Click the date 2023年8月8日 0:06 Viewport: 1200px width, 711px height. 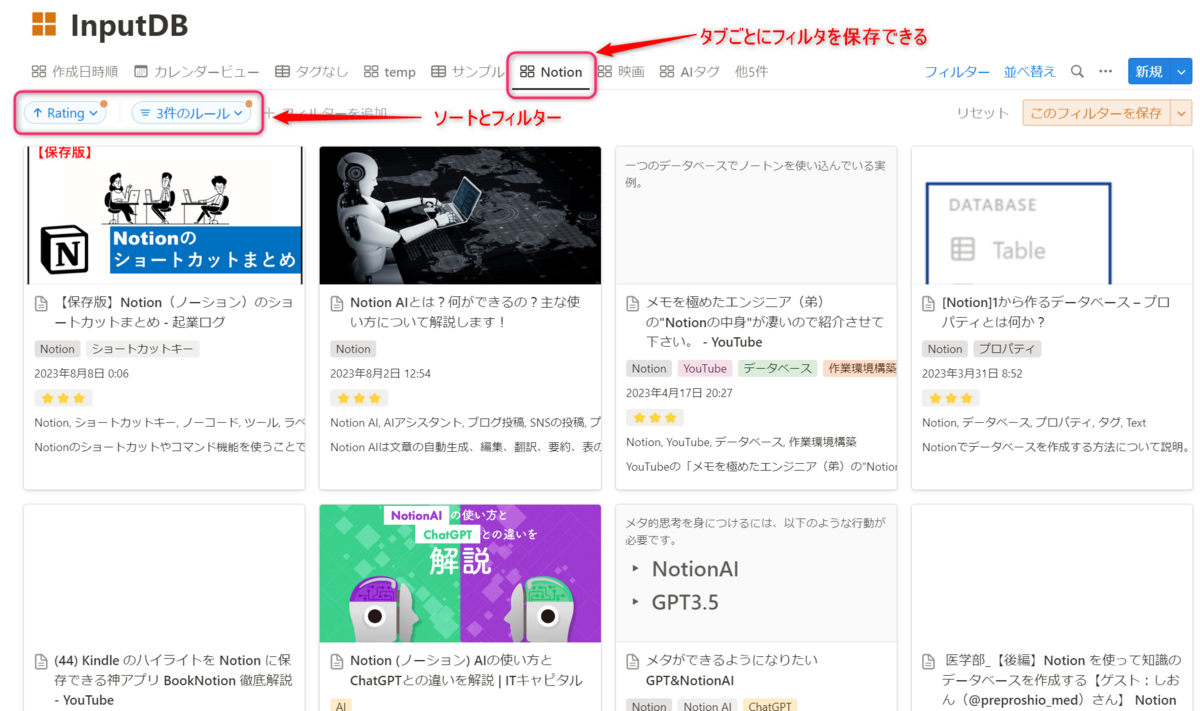coord(82,374)
